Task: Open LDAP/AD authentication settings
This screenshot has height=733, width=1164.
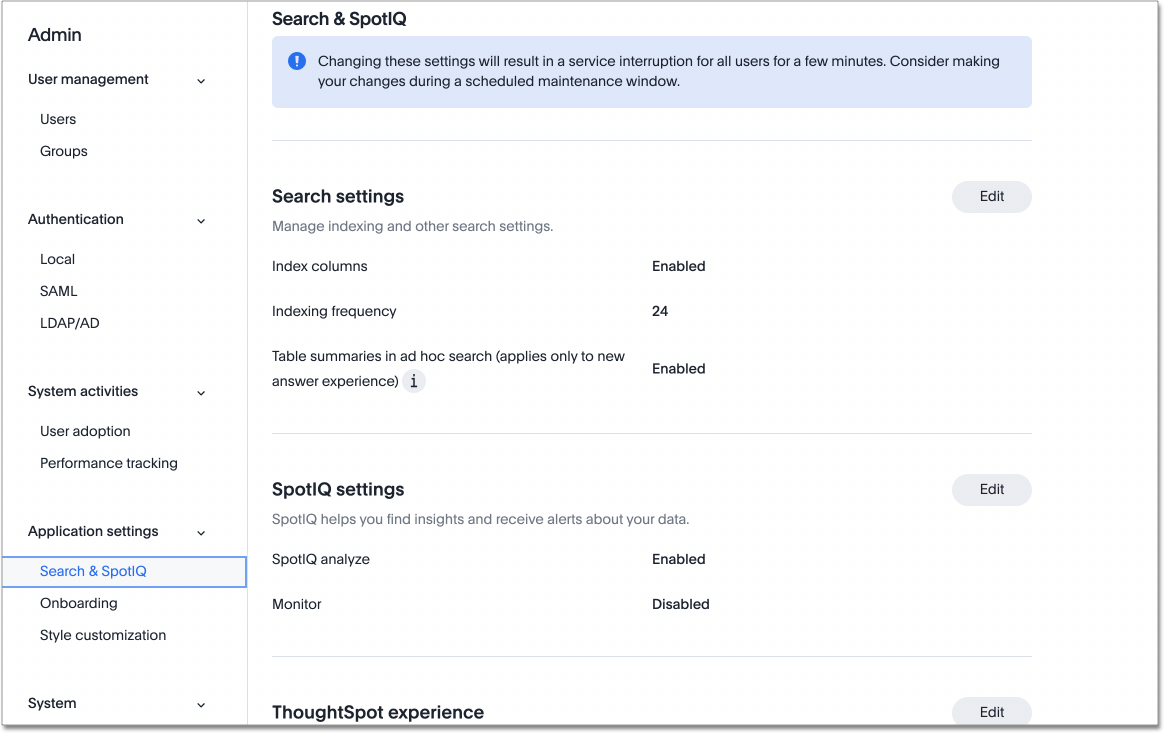Action: click(x=69, y=322)
